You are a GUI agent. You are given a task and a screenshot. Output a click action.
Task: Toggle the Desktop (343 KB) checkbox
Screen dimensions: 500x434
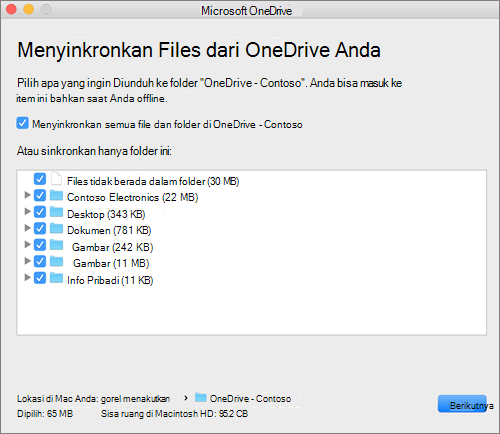(x=40, y=212)
